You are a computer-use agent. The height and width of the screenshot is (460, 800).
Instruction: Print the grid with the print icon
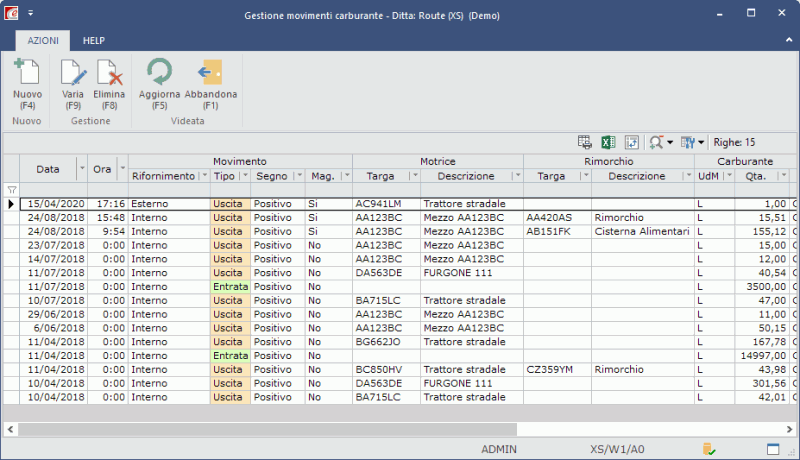coord(585,142)
